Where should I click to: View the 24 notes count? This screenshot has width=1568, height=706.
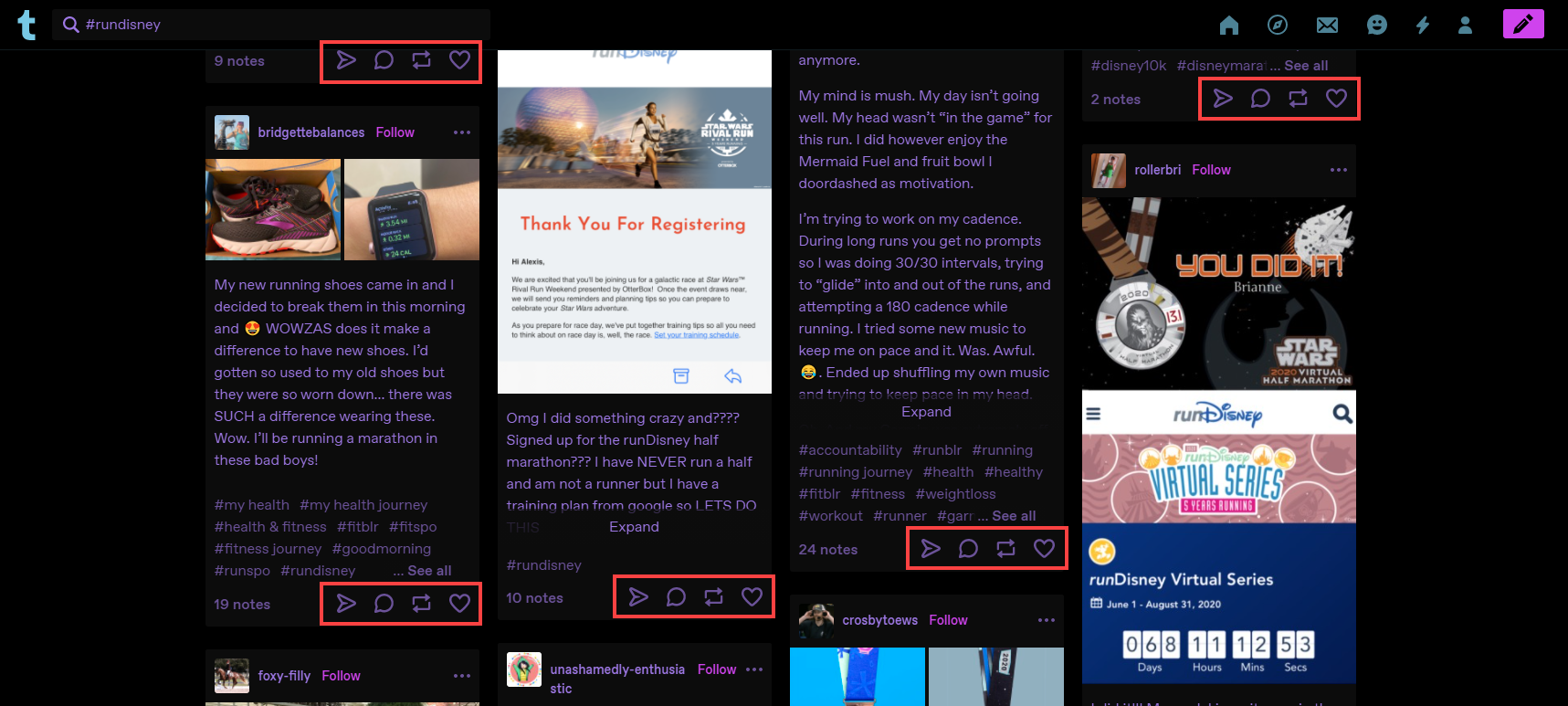828,550
